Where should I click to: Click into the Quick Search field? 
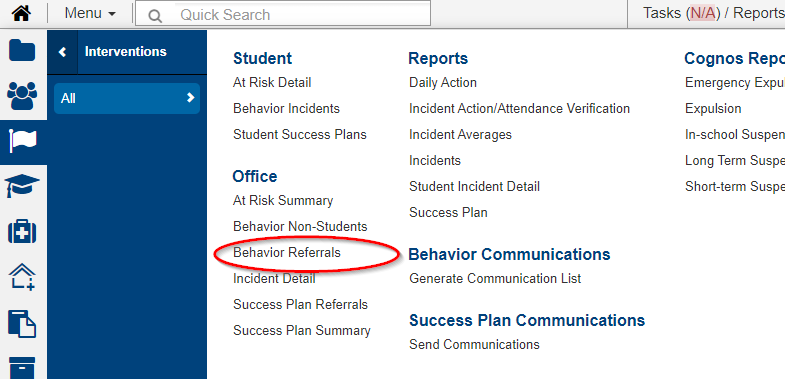[283, 15]
